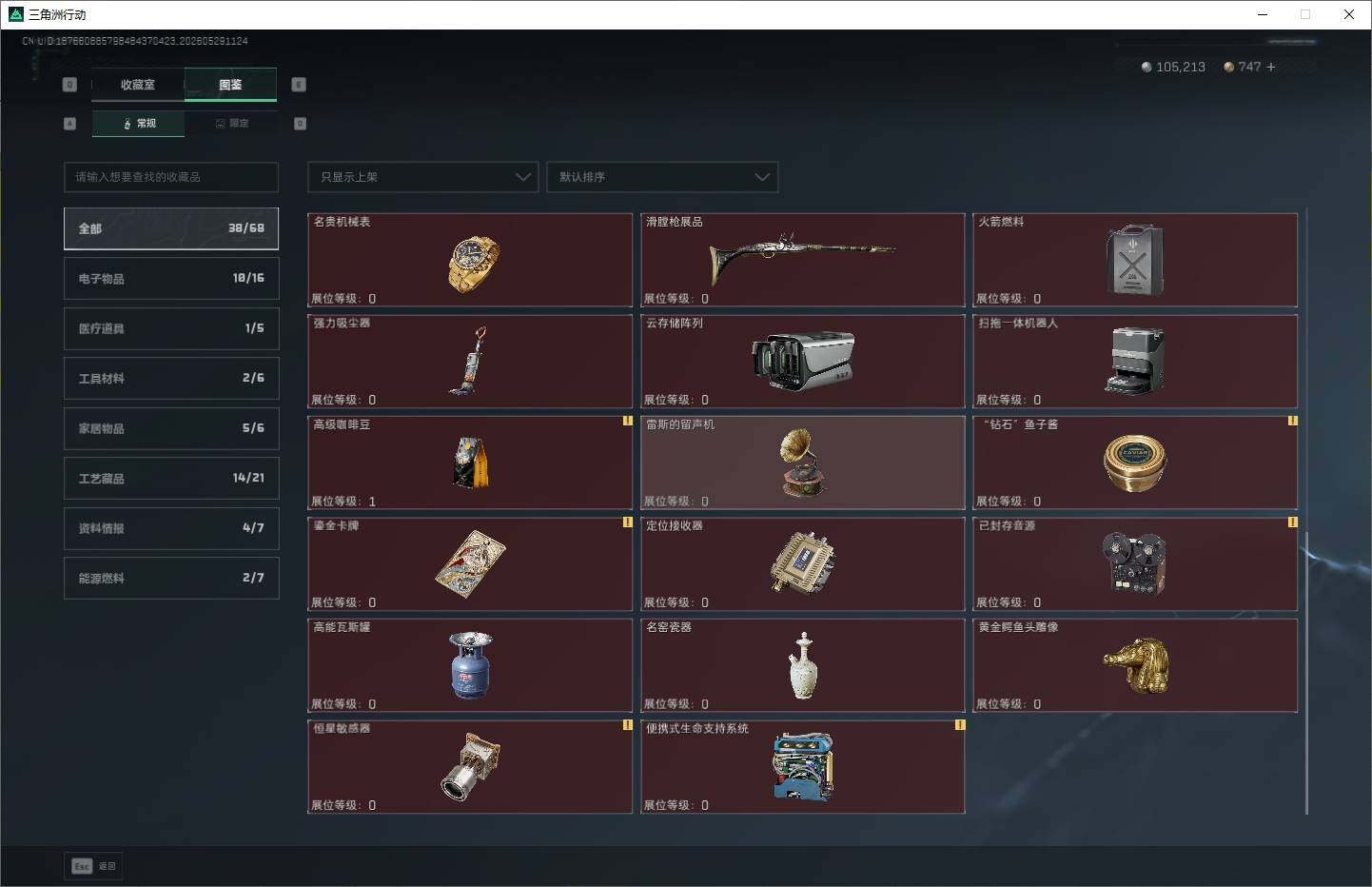The image size is (1372, 887).
Task: Select the 强力吸尘器 vacuum cleaner item
Action: (x=470, y=362)
